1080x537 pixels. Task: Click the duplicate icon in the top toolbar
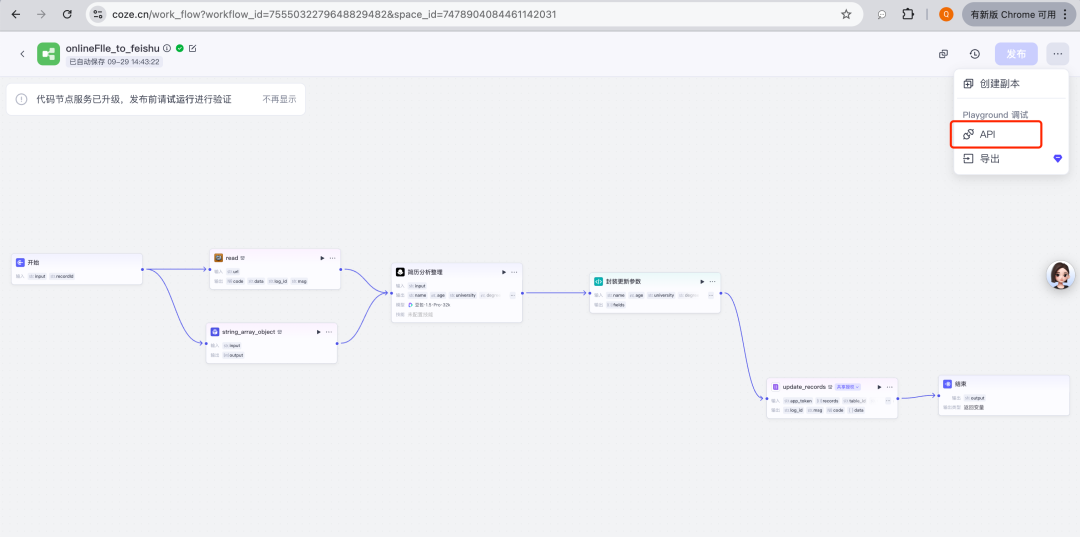tap(943, 54)
